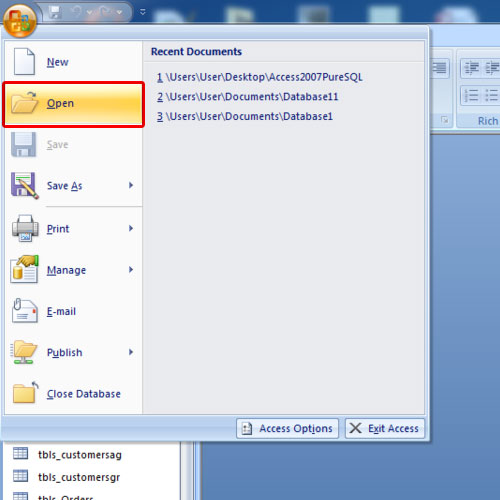Open recent document Database1
The image size is (500, 500).
click(245, 117)
